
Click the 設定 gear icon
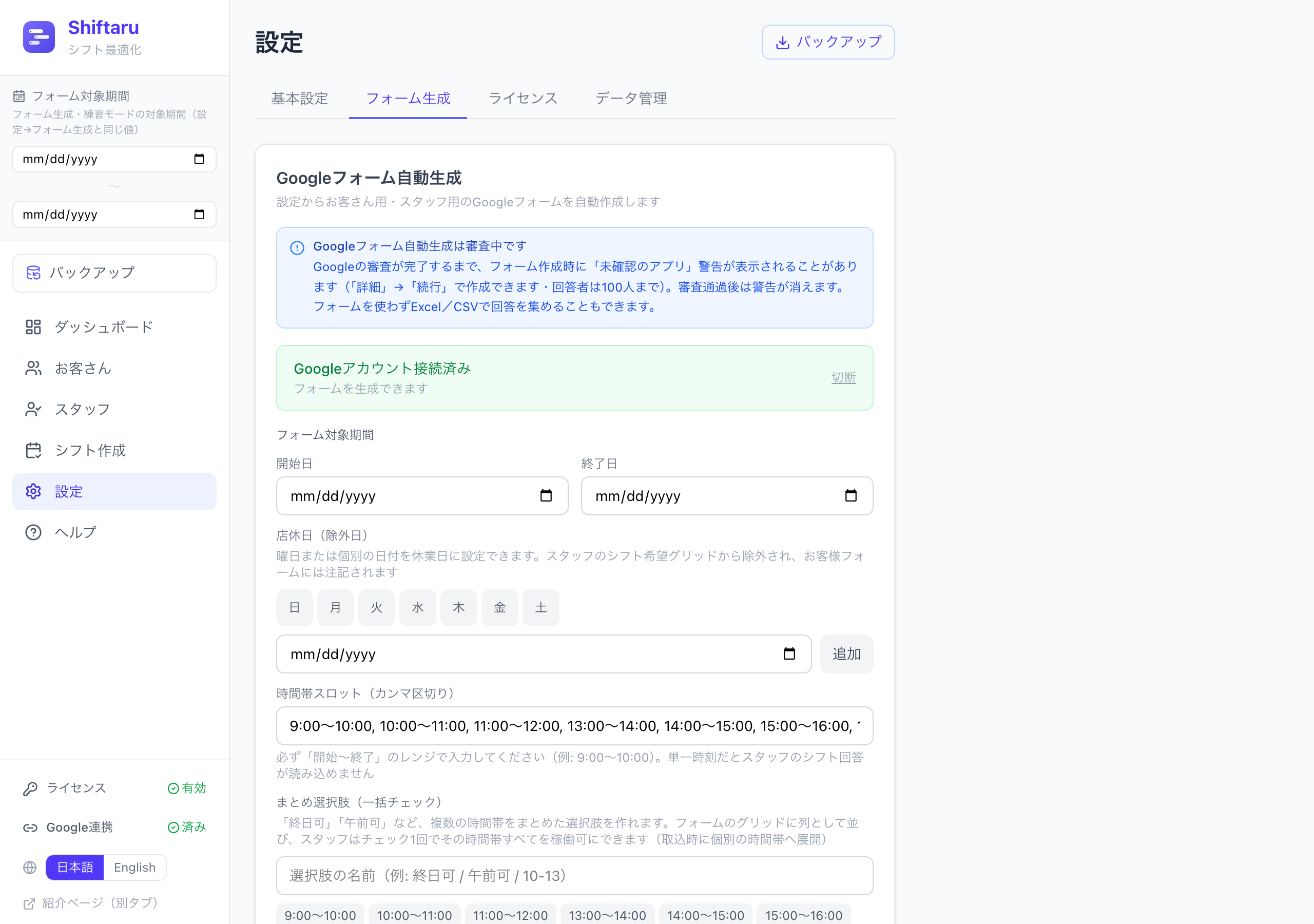pyautogui.click(x=33, y=492)
